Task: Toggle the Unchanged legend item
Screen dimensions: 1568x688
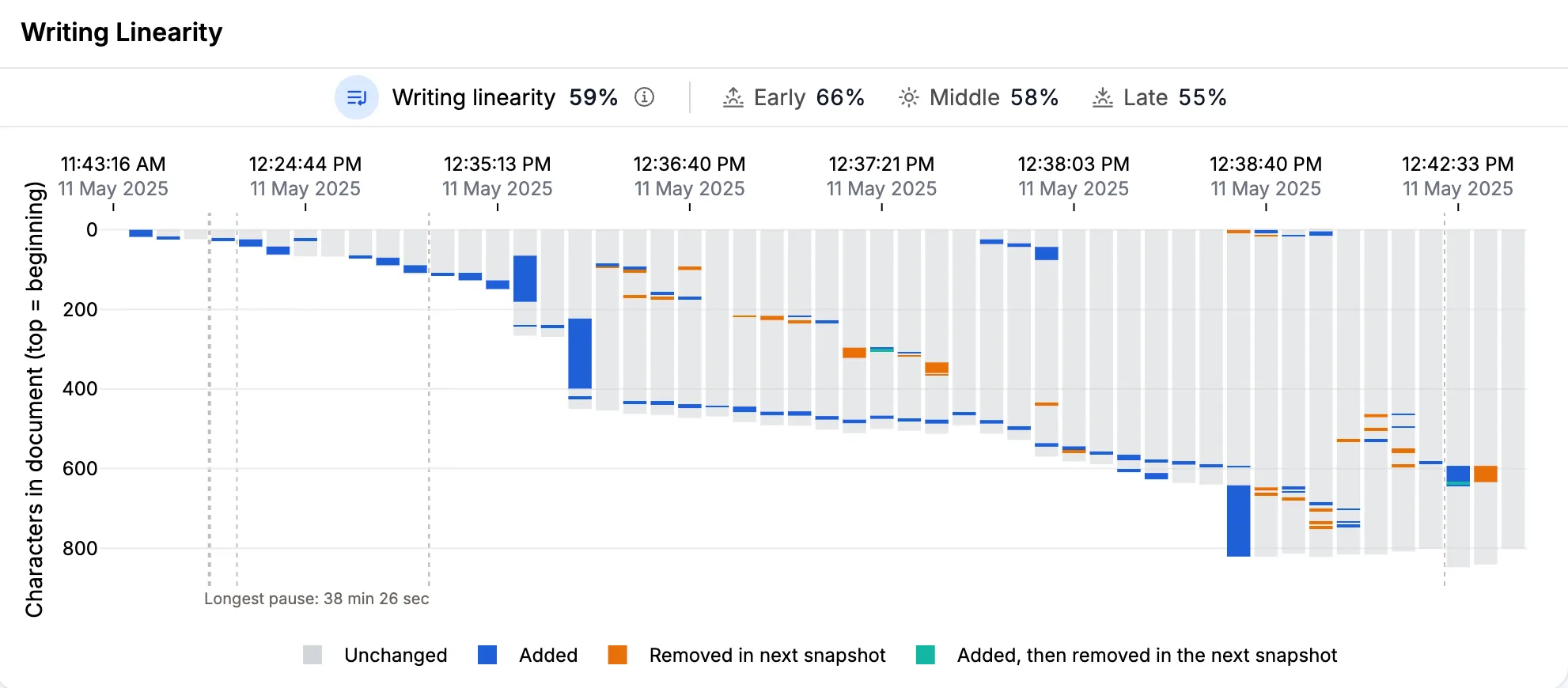Action: tap(375, 655)
